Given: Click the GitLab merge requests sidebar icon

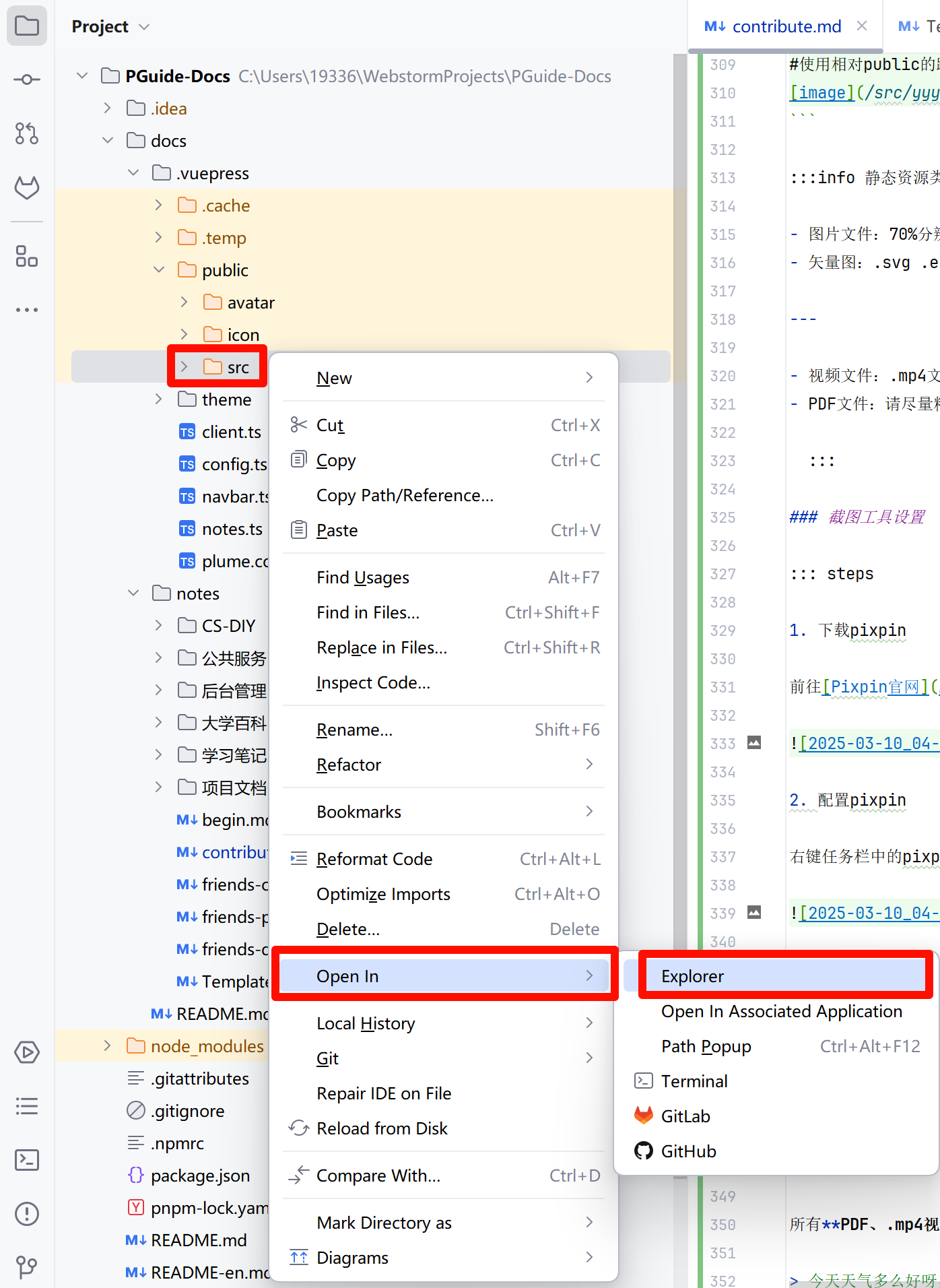Looking at the screenshot, I should (x=27, y=188).
